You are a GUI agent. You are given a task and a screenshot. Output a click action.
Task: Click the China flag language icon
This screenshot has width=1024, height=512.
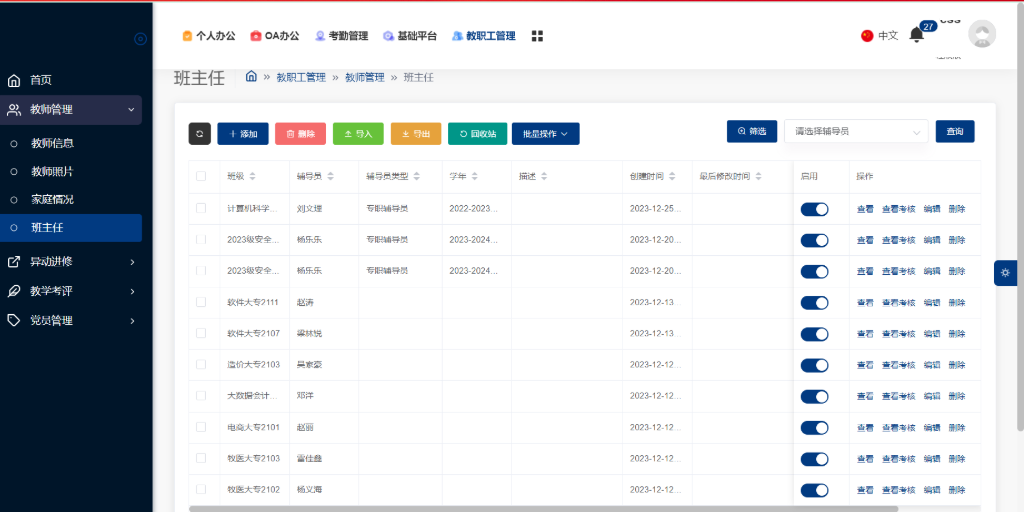coord(867,37)
